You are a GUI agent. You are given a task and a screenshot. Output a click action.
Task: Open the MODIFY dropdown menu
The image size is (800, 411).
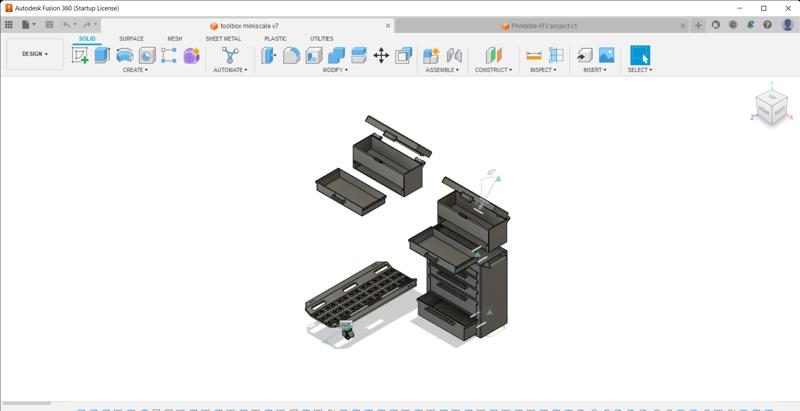tap(335, 71)
